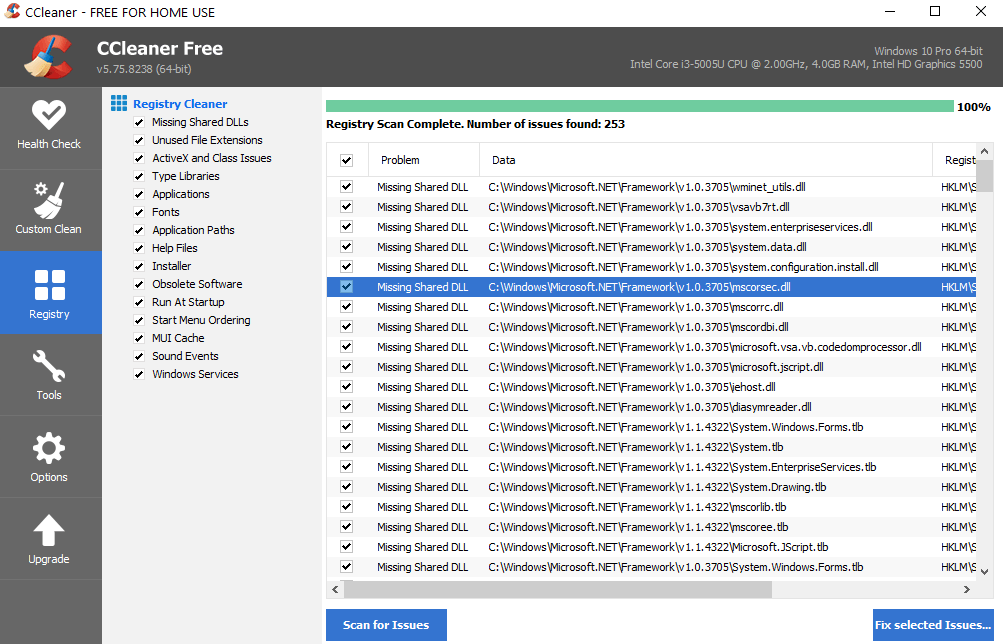Click the Scan for Issues button
1003x644 pixels.
click(x=386, y=625)
